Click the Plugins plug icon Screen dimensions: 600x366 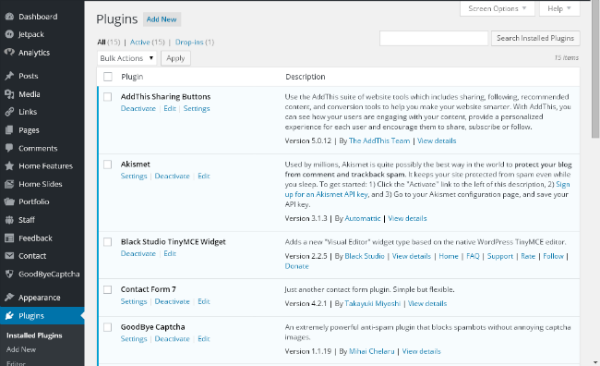tap(9, 316)
